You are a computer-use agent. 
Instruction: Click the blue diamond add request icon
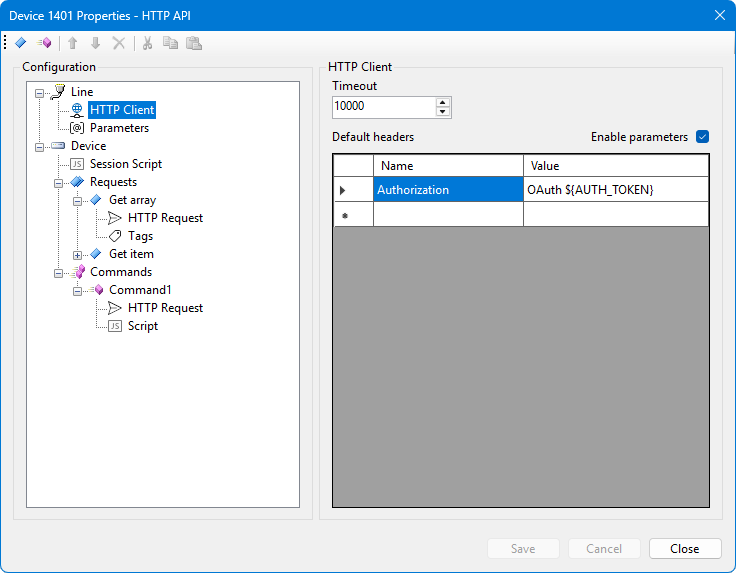[21, 43]
